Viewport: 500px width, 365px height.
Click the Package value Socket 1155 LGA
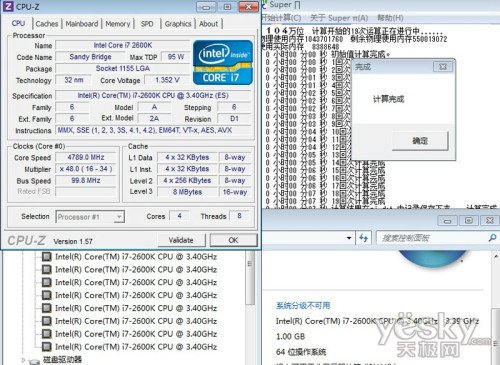click(x=123, y=69)
